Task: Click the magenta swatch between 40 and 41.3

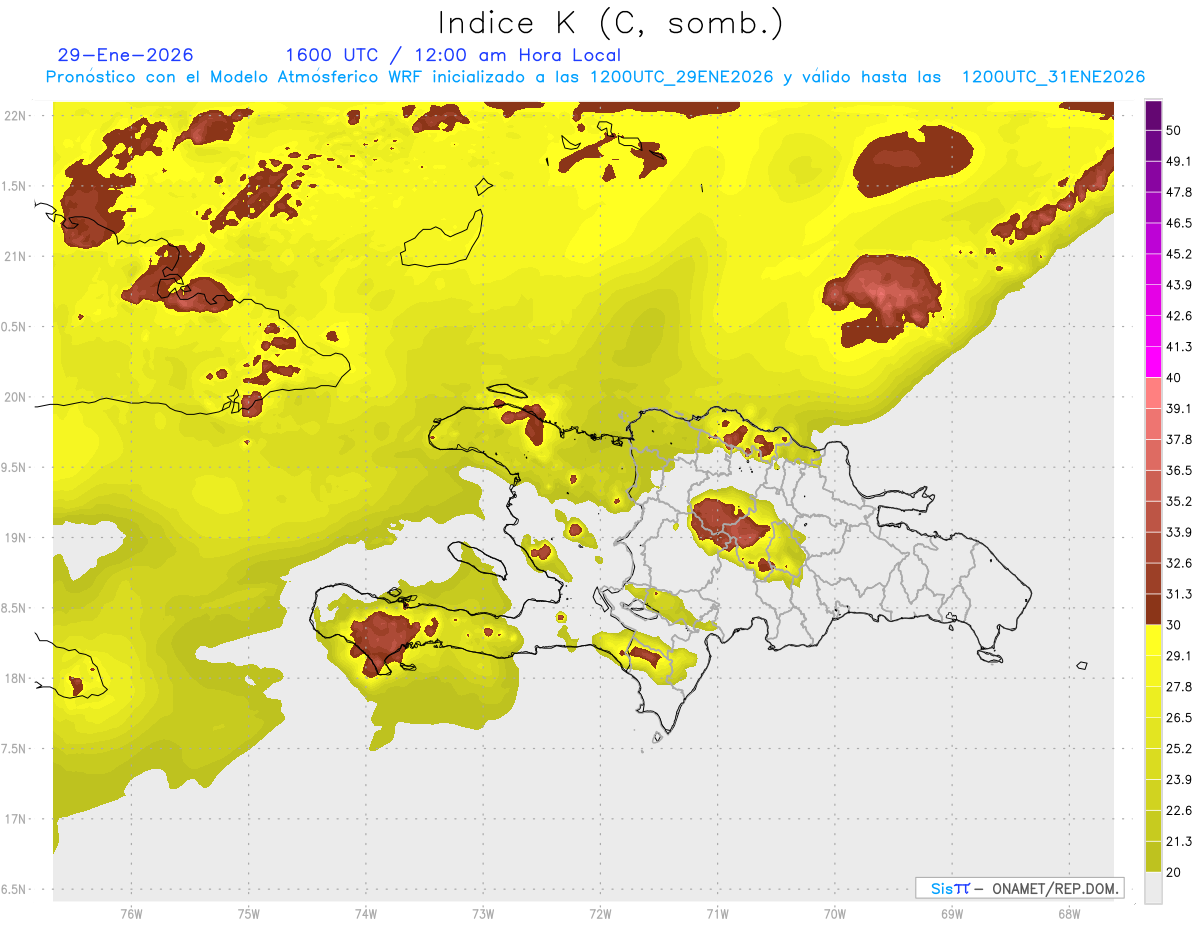Action: 1153,362
